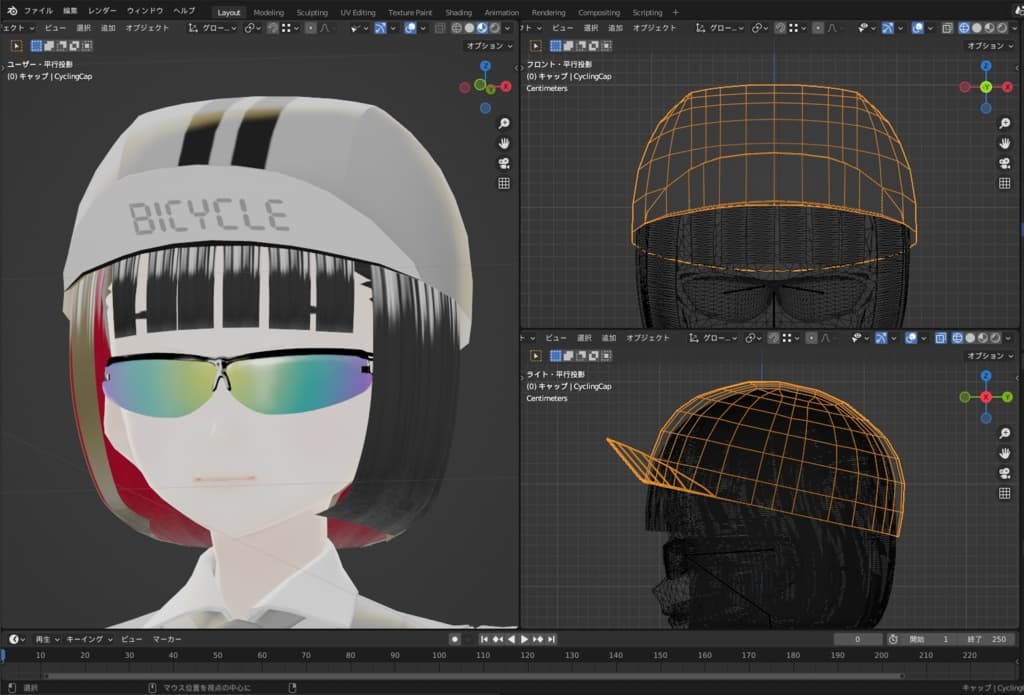Select wireframe shading in front viewport header
Viewport: 1024px width, 695px height.
coord(963,28)
